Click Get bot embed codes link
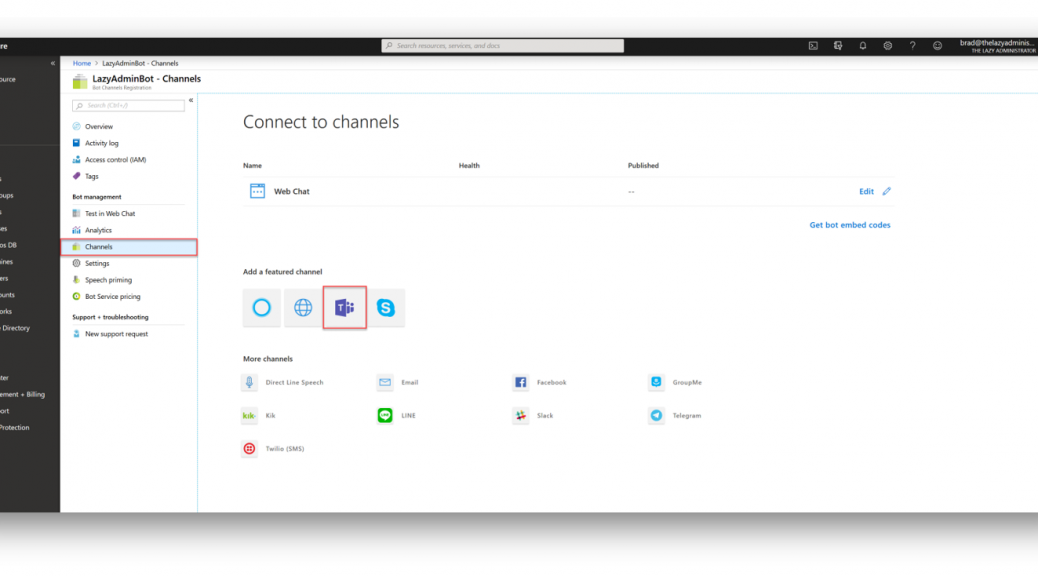This screenshot has width=1038, height=576. click(x=849, y=225)
